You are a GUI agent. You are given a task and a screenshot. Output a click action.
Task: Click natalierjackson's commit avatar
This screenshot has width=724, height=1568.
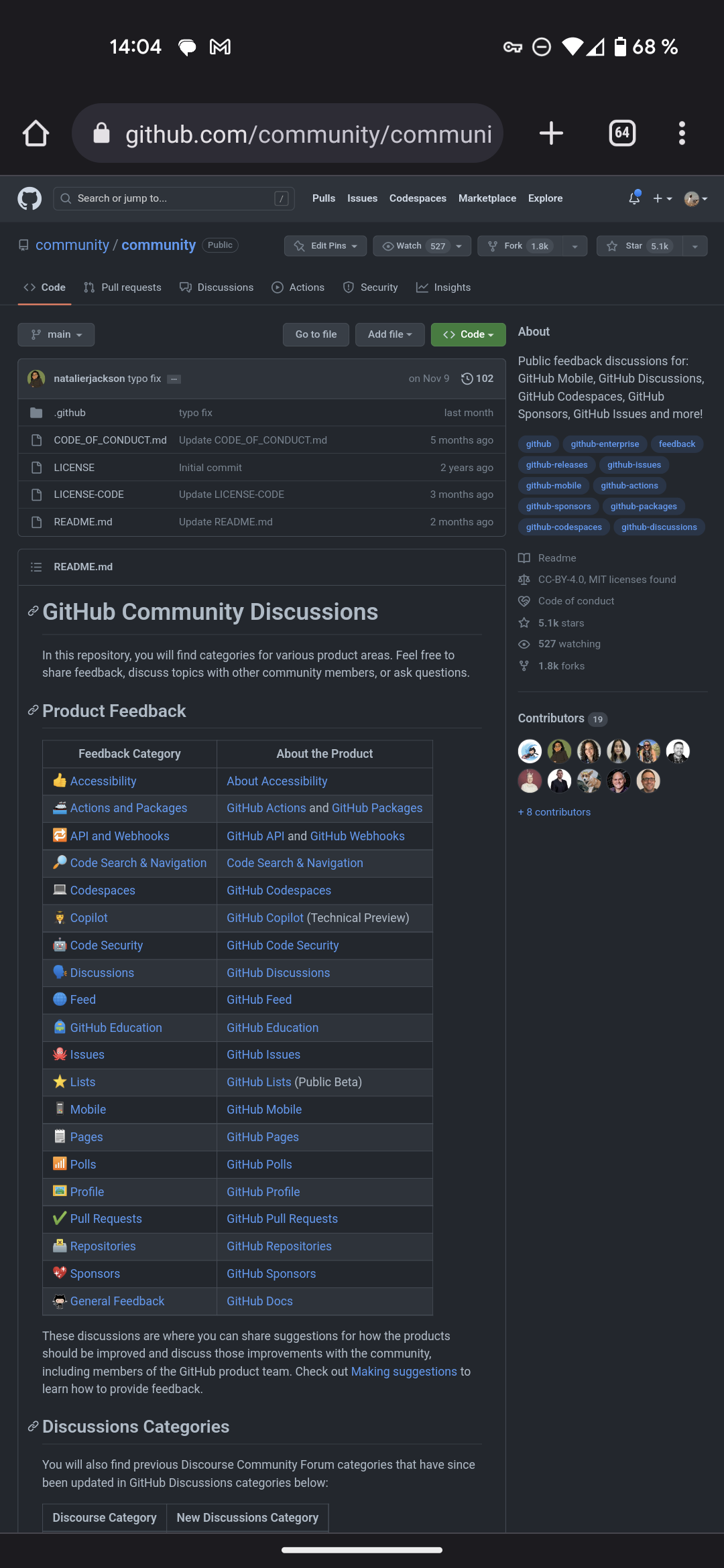coord(36,379)
